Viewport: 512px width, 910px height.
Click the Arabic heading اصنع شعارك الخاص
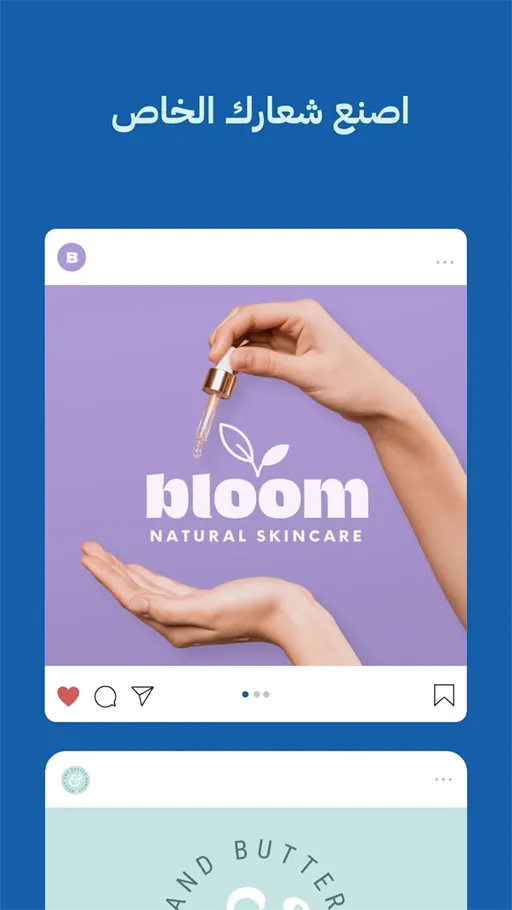pyautogui.click(x=261, y=113)
